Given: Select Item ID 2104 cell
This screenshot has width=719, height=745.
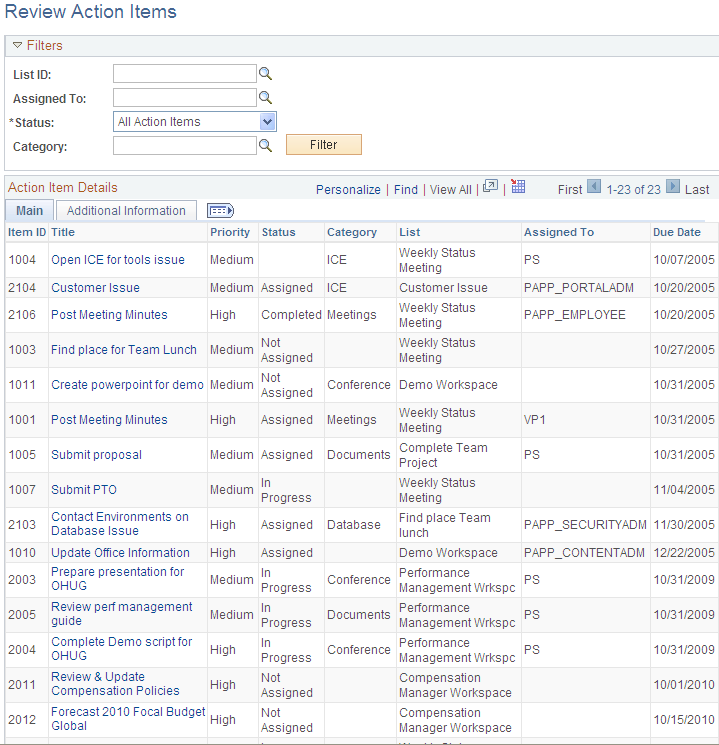Looking at the screenshot, I should point(22,288).
